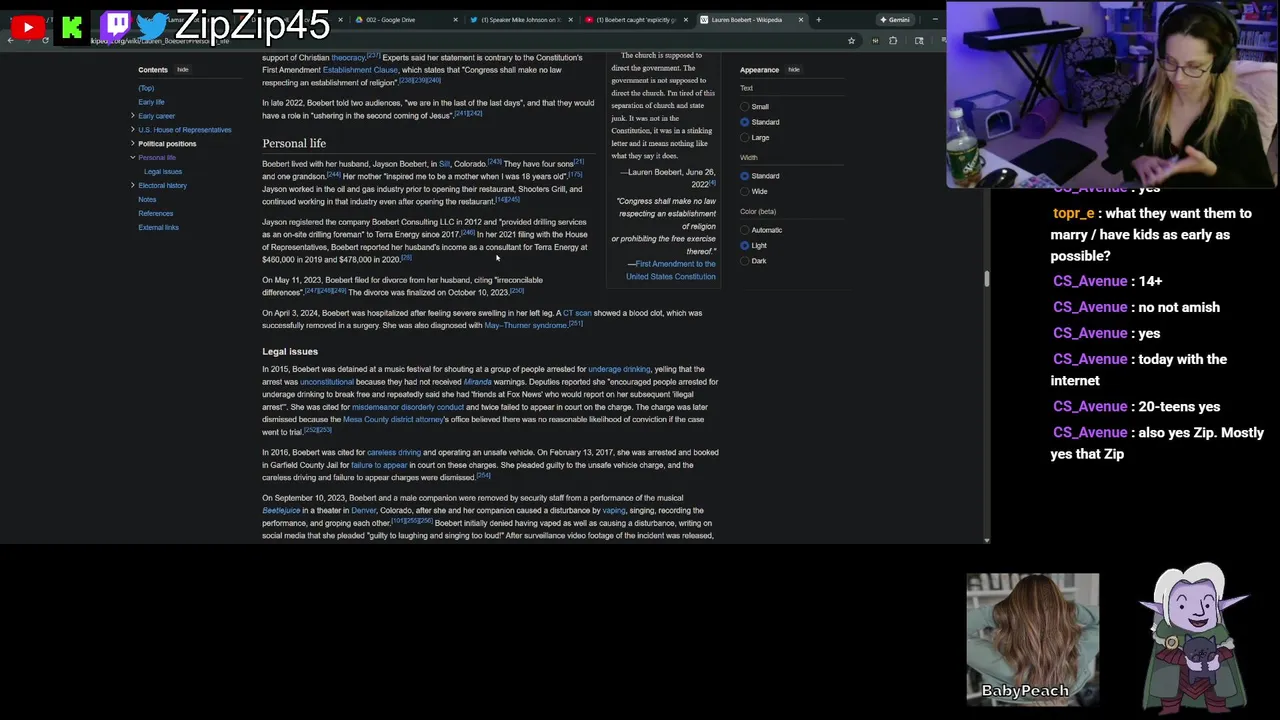Open the vaping link
Screen dimensions: 1280x720
tap(613, 511)
